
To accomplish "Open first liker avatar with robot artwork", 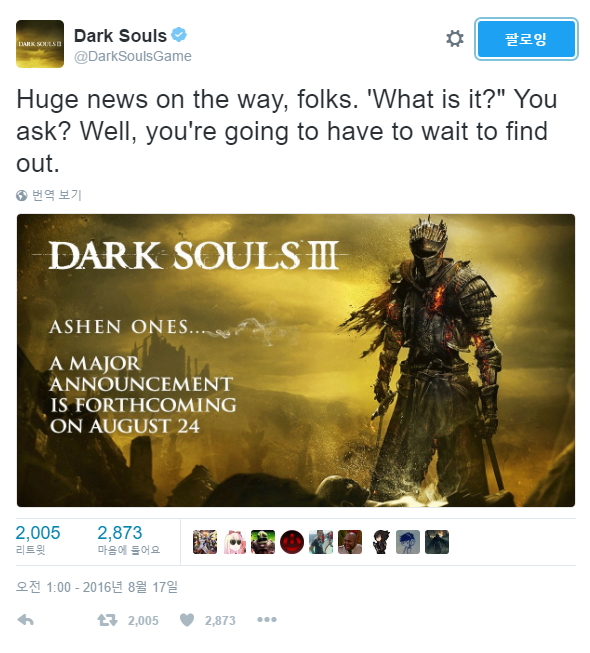I will [205, 542].
